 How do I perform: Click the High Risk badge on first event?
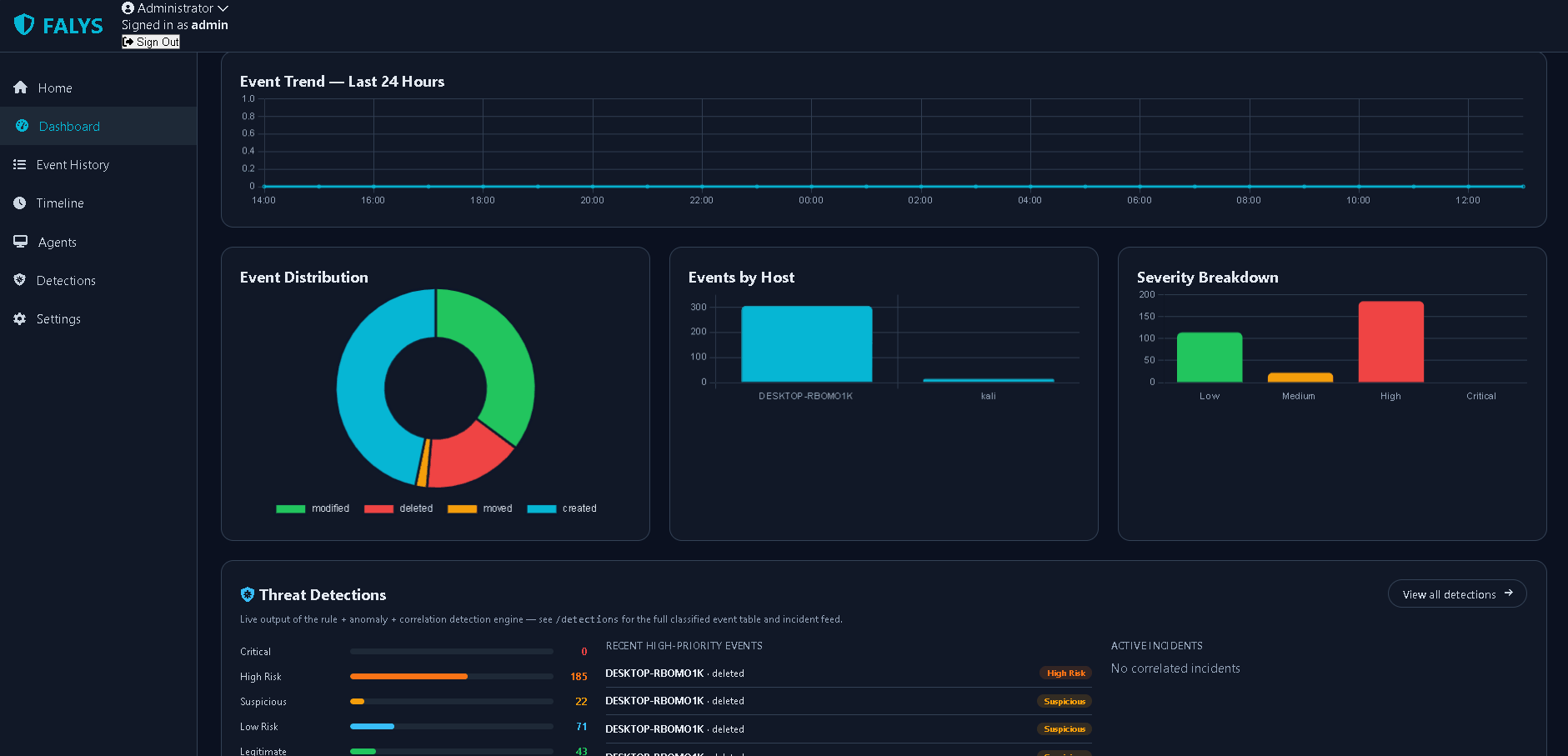[1066, 673]
